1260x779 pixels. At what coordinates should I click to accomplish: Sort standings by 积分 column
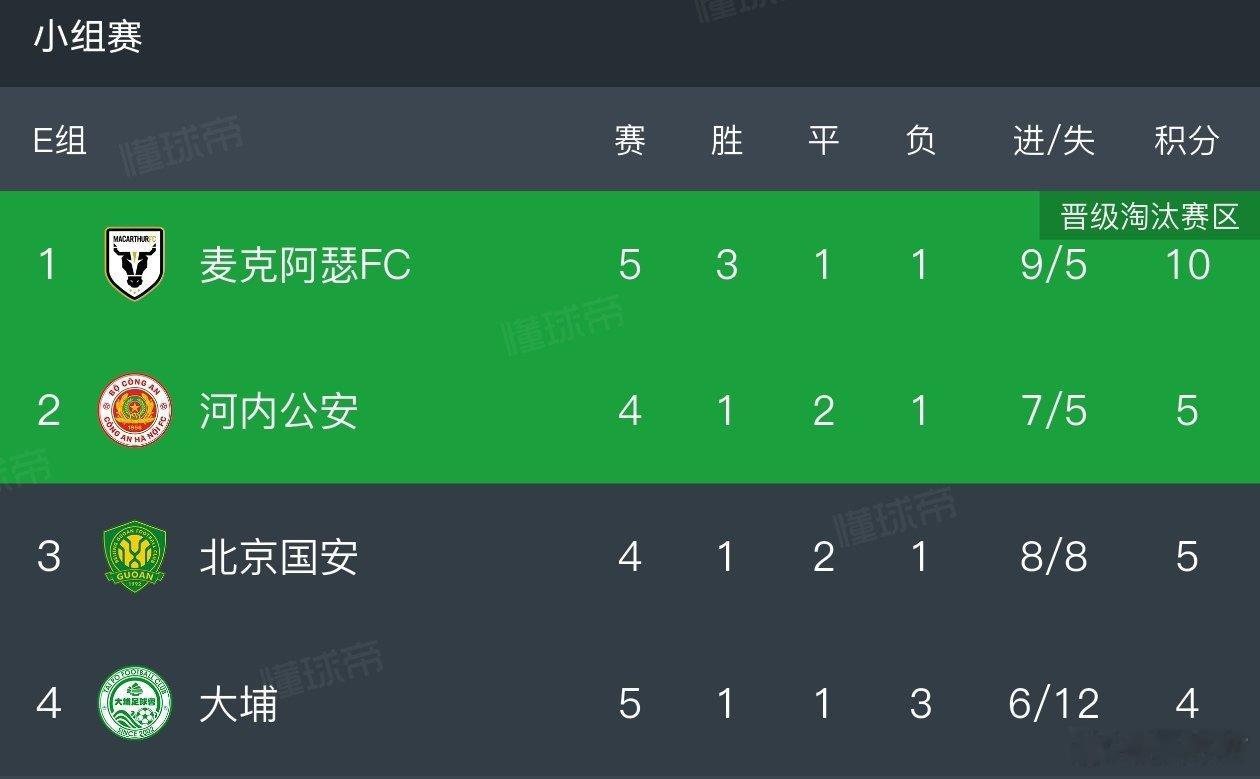(x=1186, y=141)
